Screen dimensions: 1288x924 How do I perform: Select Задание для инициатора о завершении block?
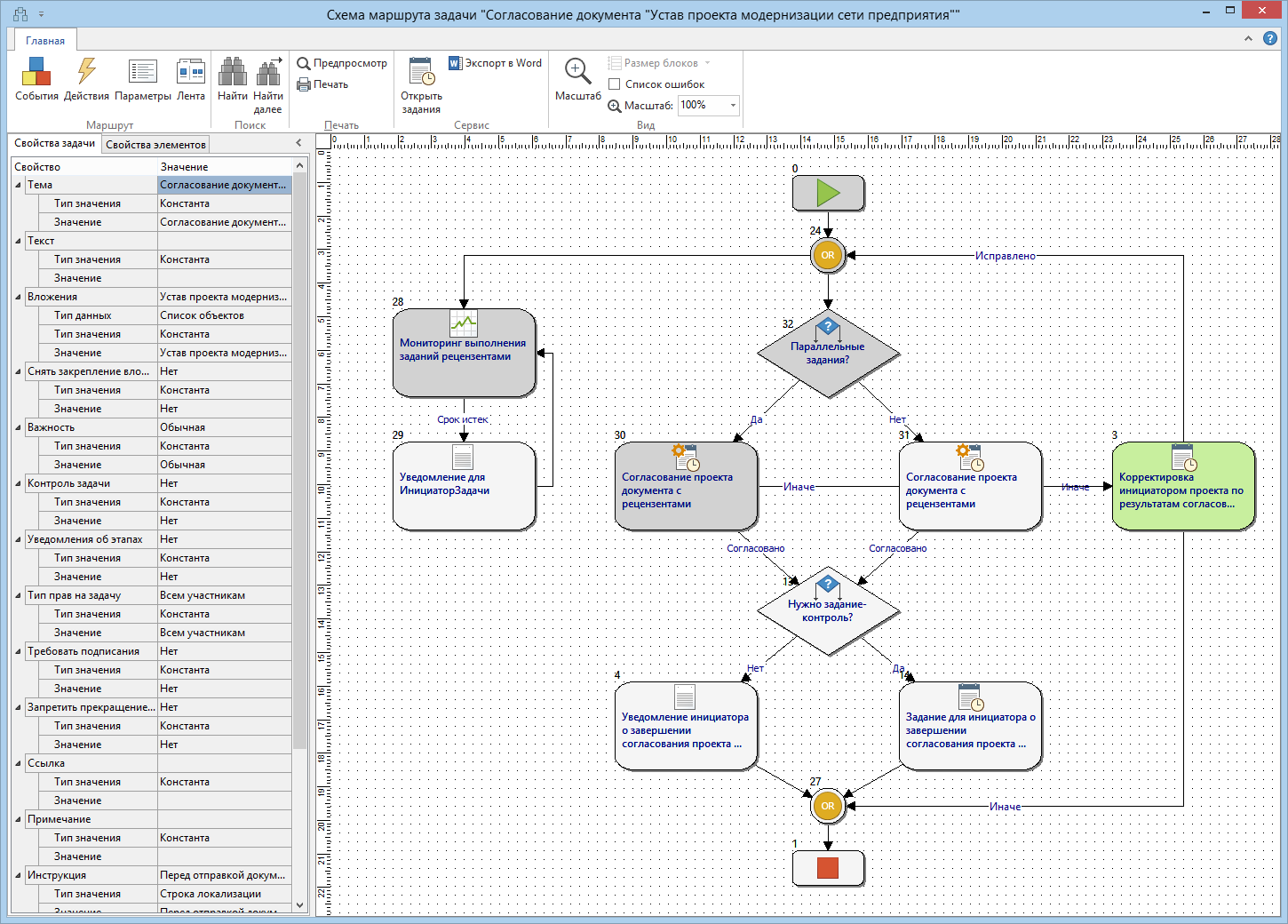click(x=970, y=726)
